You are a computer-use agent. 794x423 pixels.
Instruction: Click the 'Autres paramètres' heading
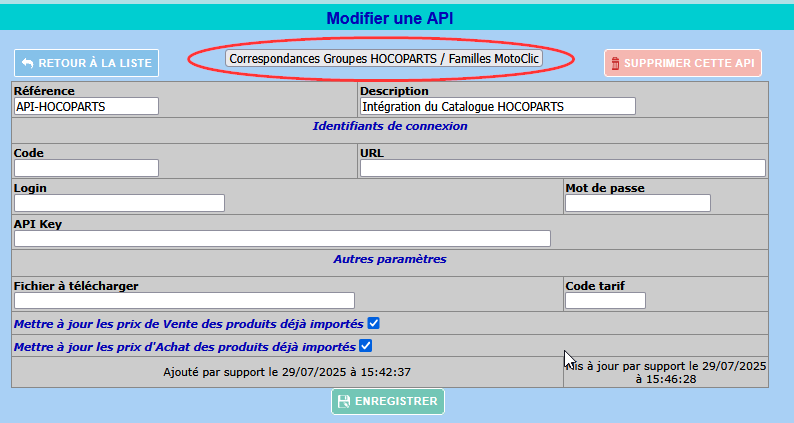[390, 259]
